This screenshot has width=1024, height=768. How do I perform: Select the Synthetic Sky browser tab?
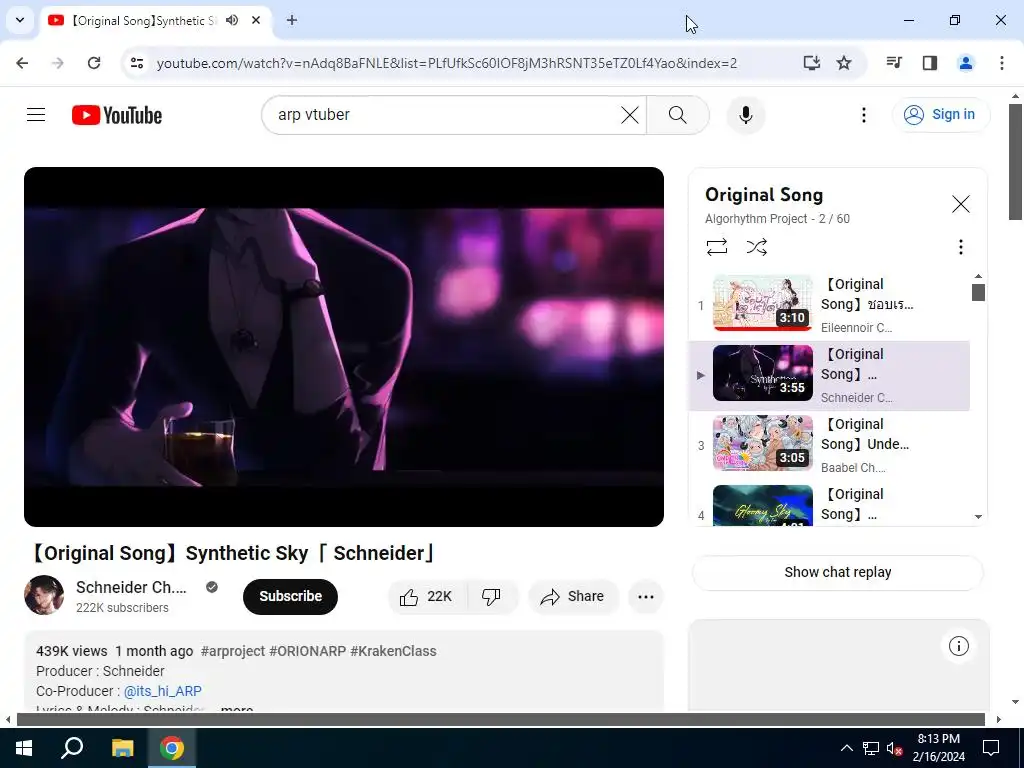coord(155,21)
